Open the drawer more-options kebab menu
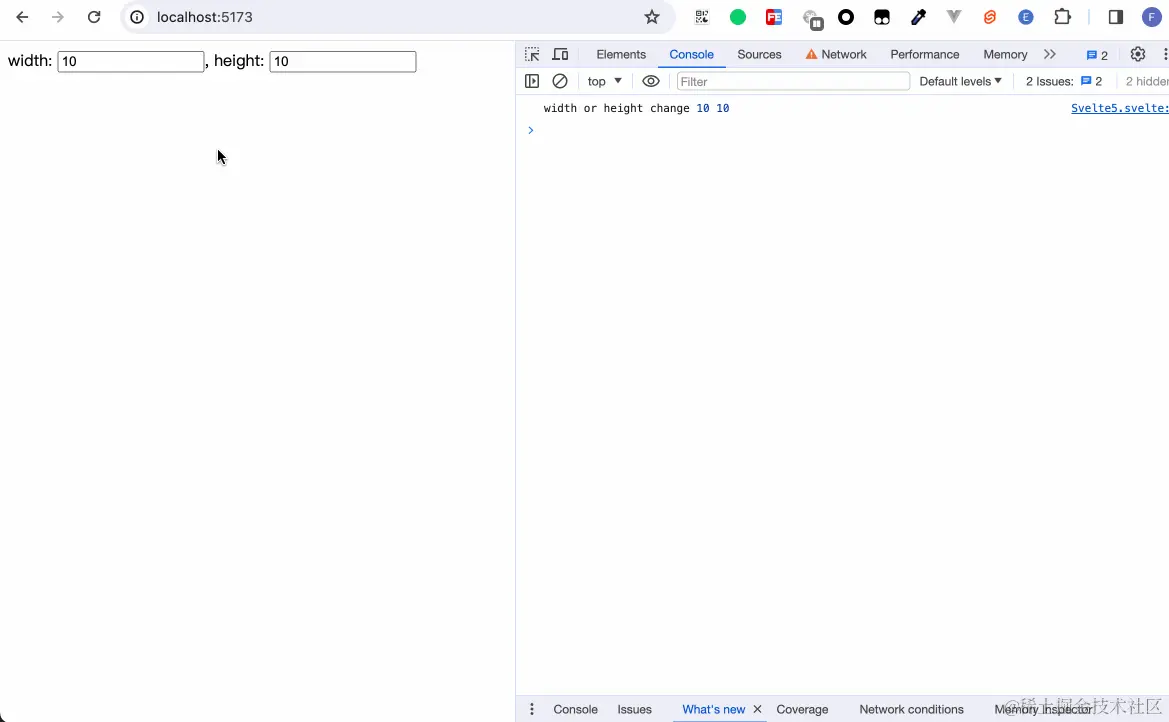Image resolution: width=1169 pixels, height=722 pixels. [x=532, y=709]
